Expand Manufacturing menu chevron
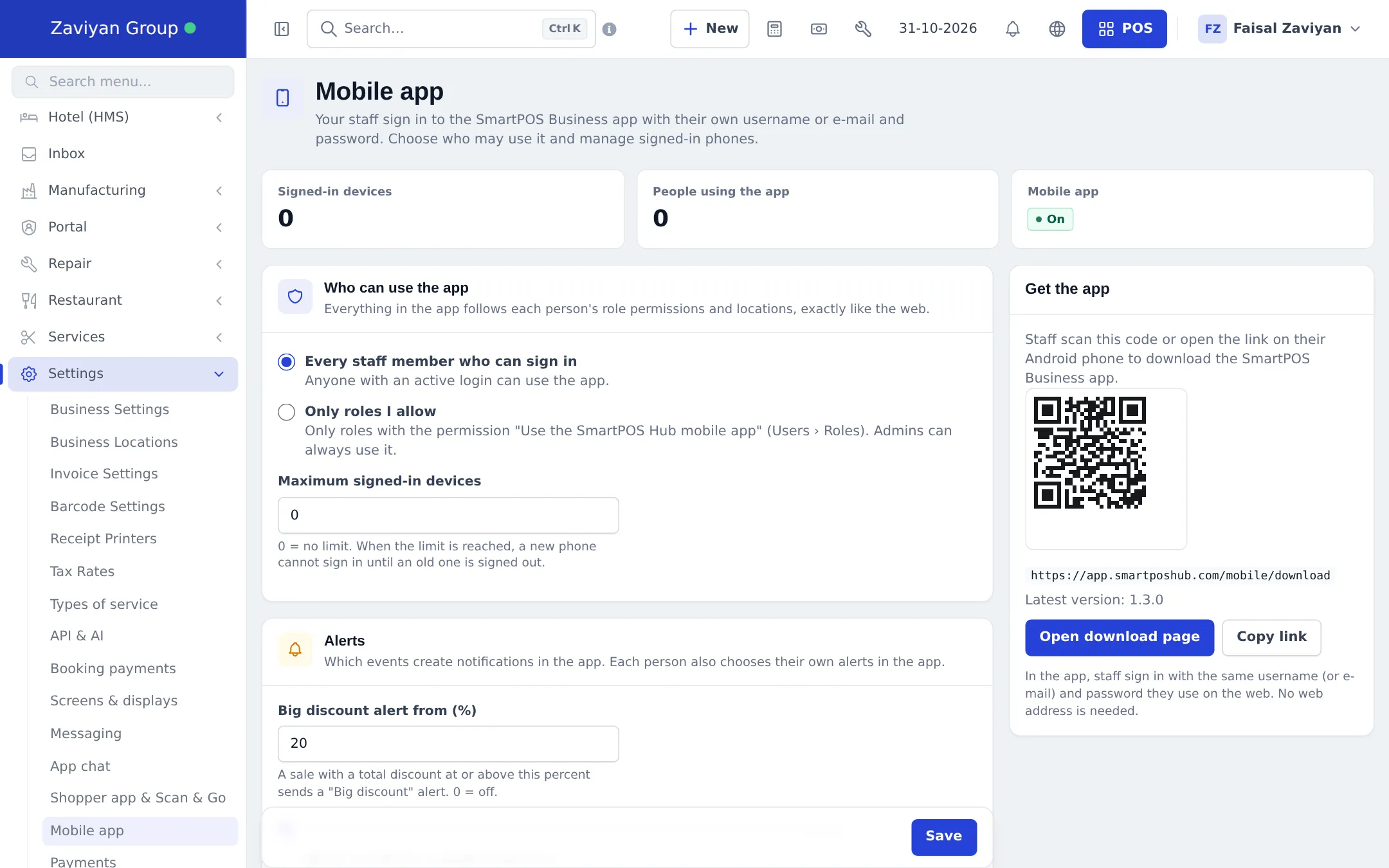Image resolution: width=1389 pixels, height=868 pixels. [x=219, y=190]
